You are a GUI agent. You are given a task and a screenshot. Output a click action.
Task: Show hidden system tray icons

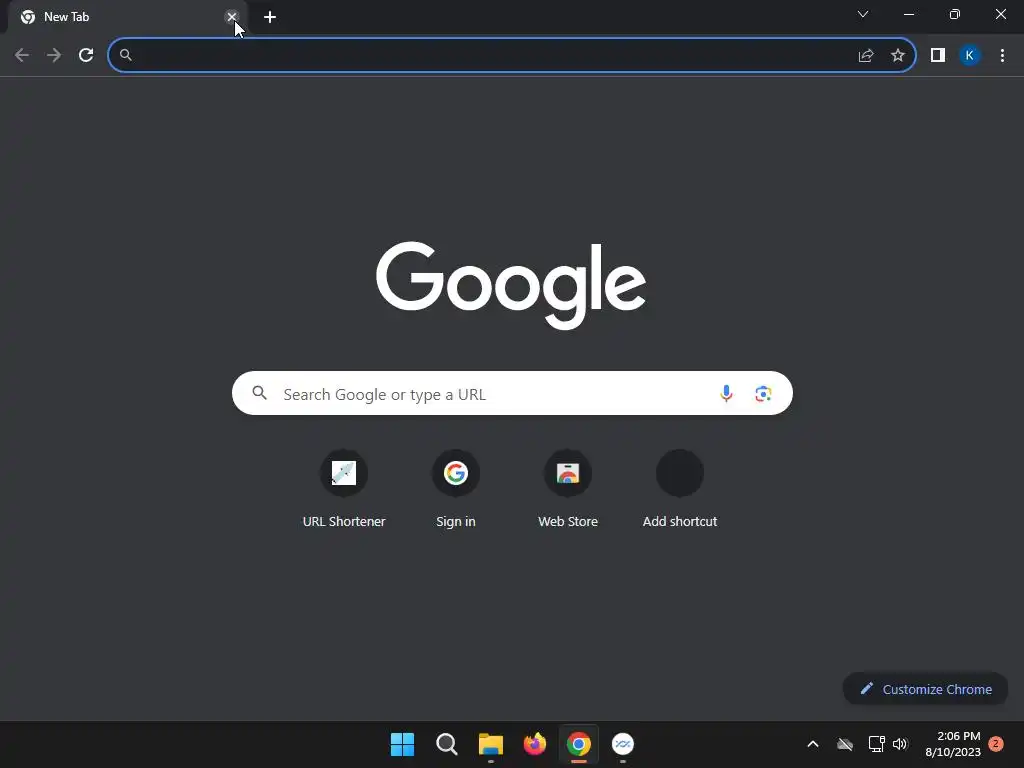point(813,744)
